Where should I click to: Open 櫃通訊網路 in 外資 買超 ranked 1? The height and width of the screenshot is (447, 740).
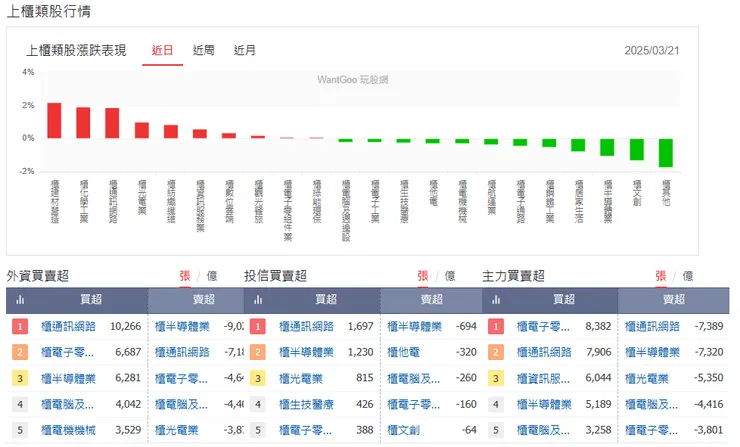pos(68,326)
